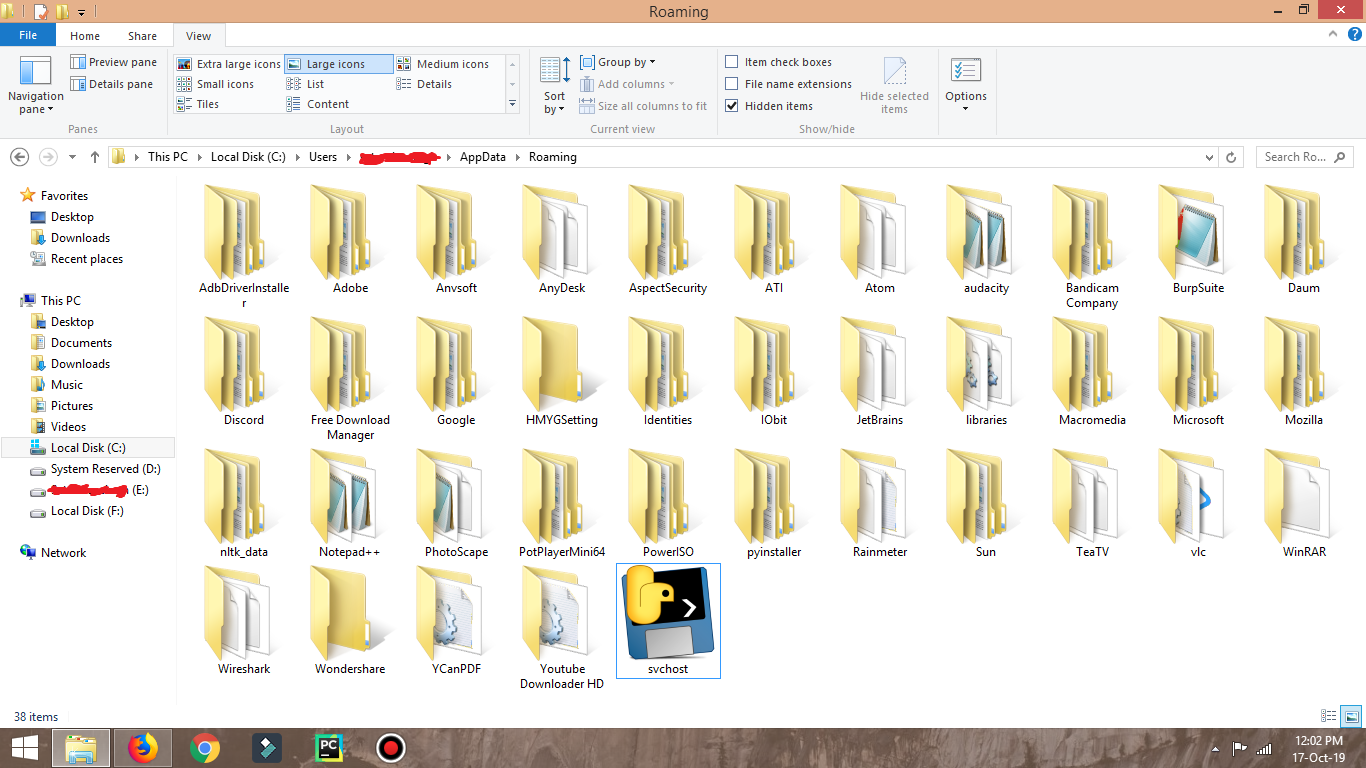Open the svchost Python file icon
The height and width of the screenshot is (768, 1366).
click(x=668, y=620)
